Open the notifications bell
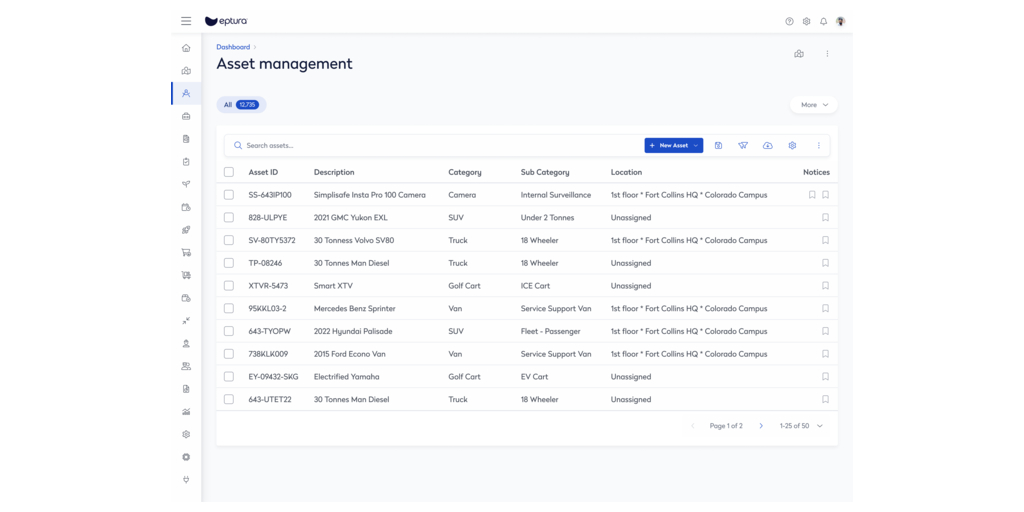Image resolution: width=1024 pixels, height=512 pixels. (823, 21)
